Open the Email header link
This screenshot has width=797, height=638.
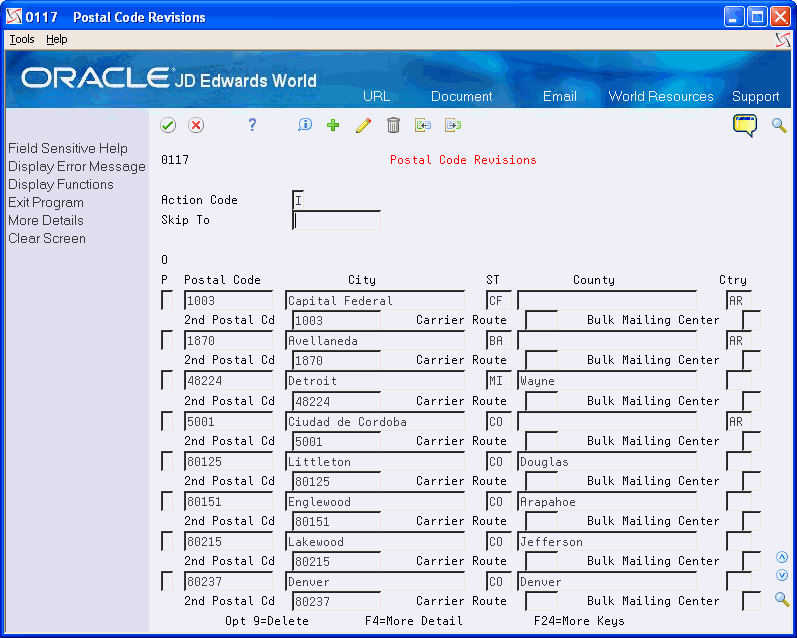pyautogui.click(x=560, y=96)
